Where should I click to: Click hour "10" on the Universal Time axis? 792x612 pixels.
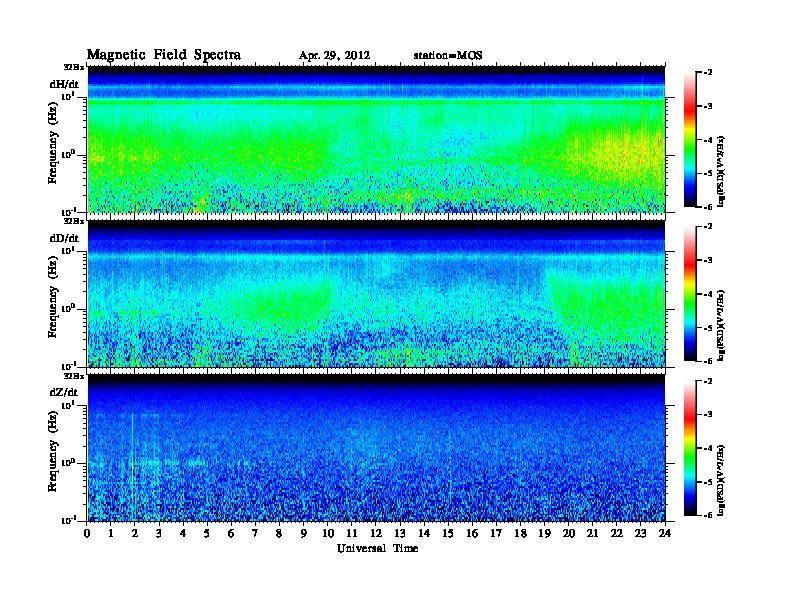coord(328,533)
